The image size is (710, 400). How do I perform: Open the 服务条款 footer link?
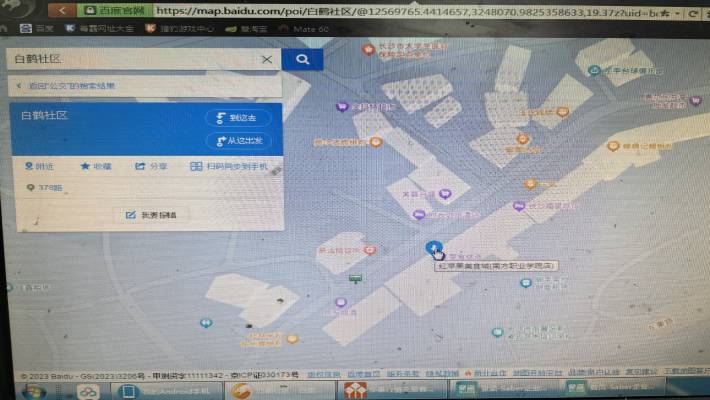(403, 374)
